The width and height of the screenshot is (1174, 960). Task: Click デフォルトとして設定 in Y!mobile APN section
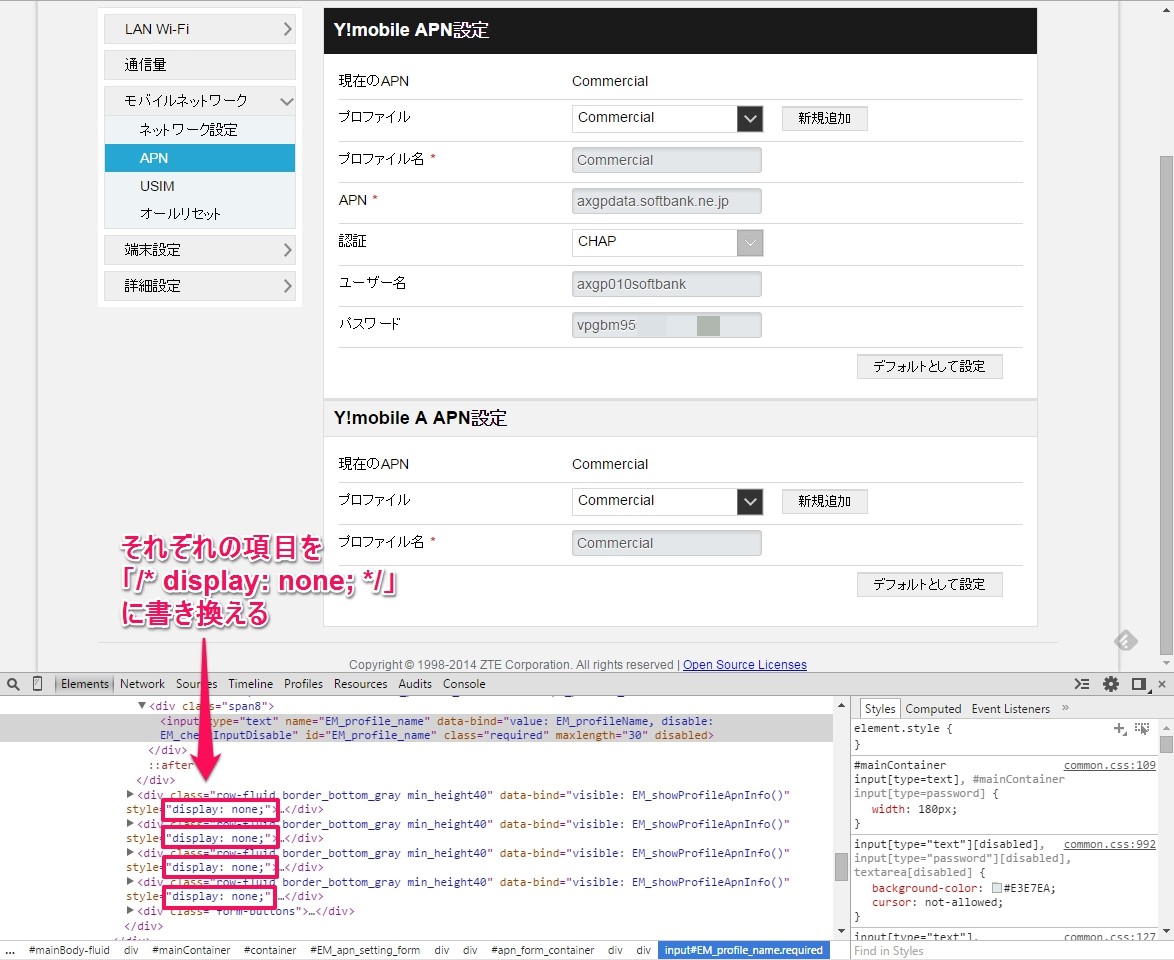(x=929, y=366)
